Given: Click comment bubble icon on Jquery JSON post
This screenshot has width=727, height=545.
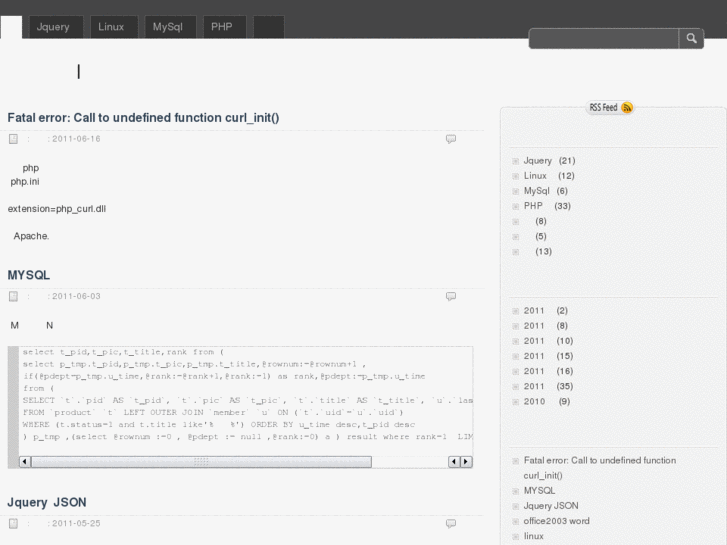Looking at the screenshot, I should (x=451, y=524).
